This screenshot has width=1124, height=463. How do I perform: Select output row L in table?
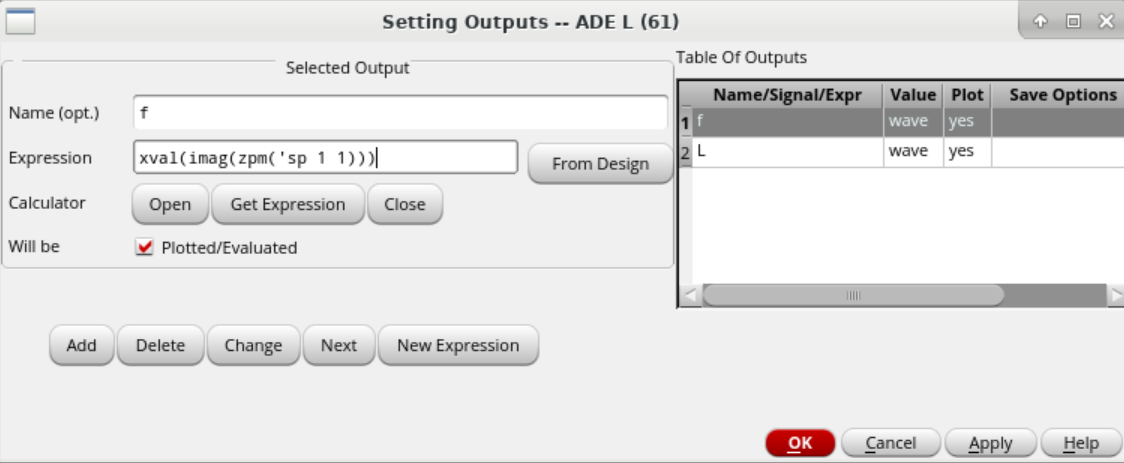coord(786,152)
